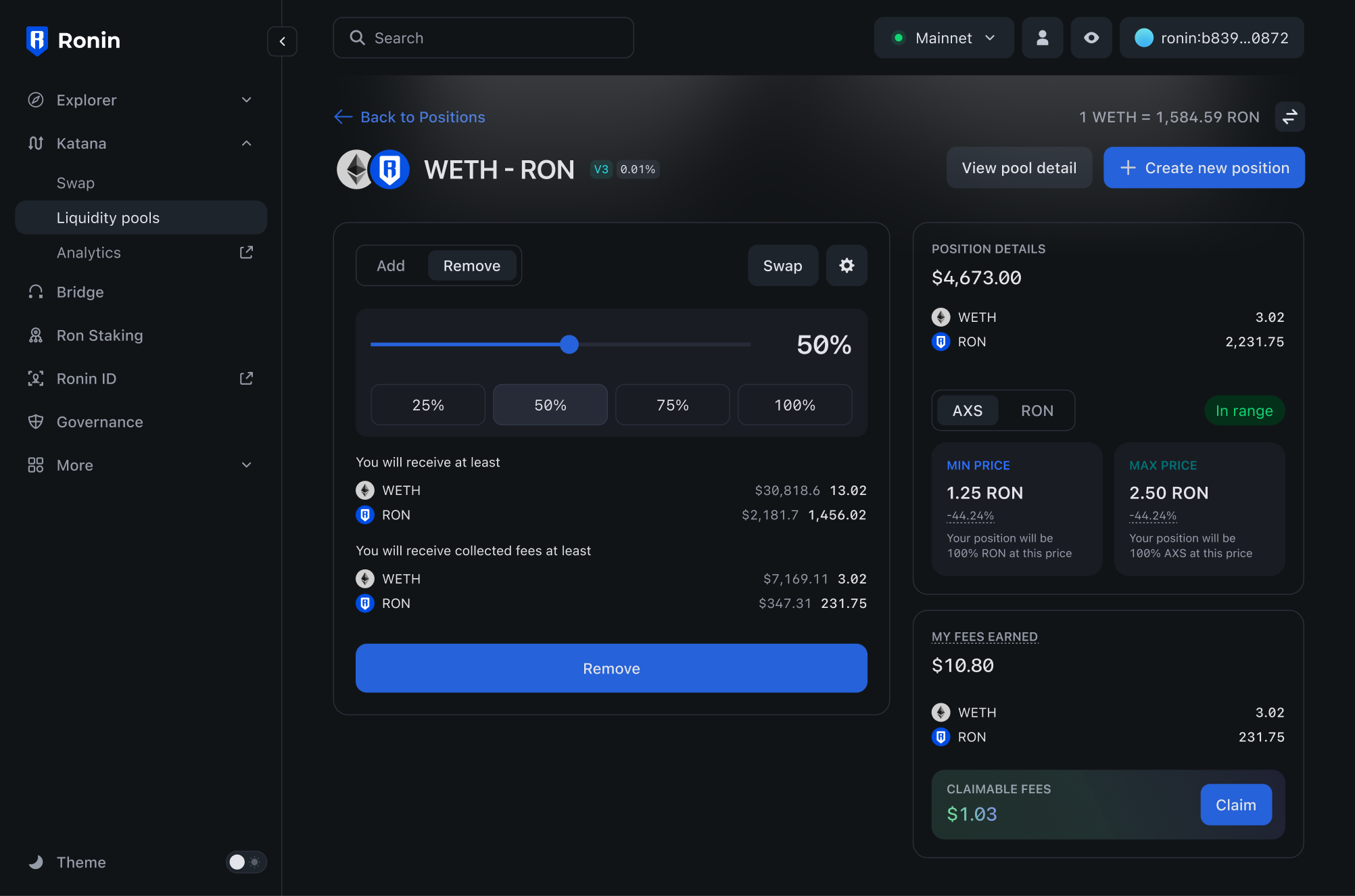Toggle the Theme switch to light mode
This screenshot has width=1355, height=896.
245,862
